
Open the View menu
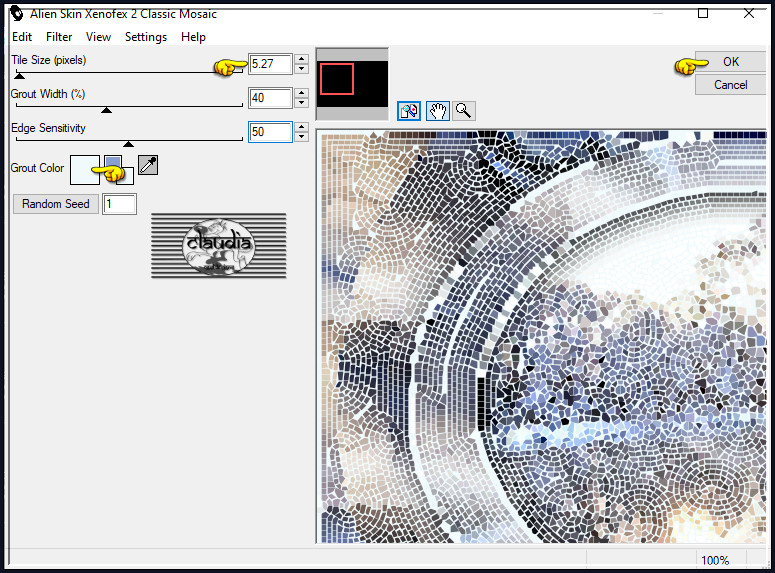pos(98,37)
